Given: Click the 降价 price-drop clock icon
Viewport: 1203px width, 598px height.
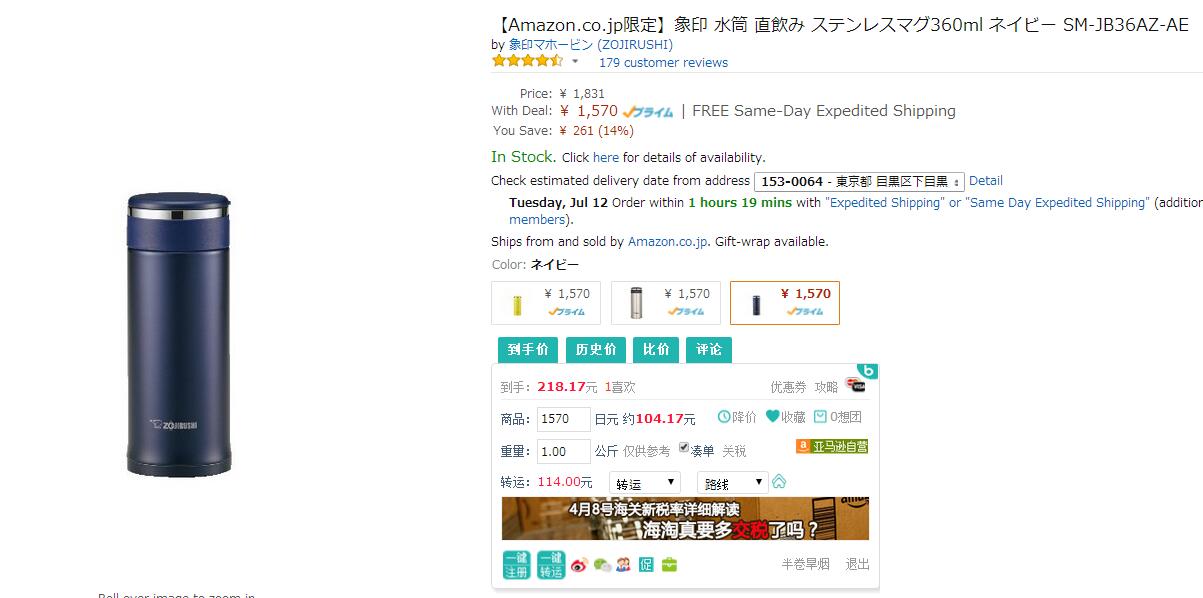Looking at the screenshot, I should [x=724, y=417].
